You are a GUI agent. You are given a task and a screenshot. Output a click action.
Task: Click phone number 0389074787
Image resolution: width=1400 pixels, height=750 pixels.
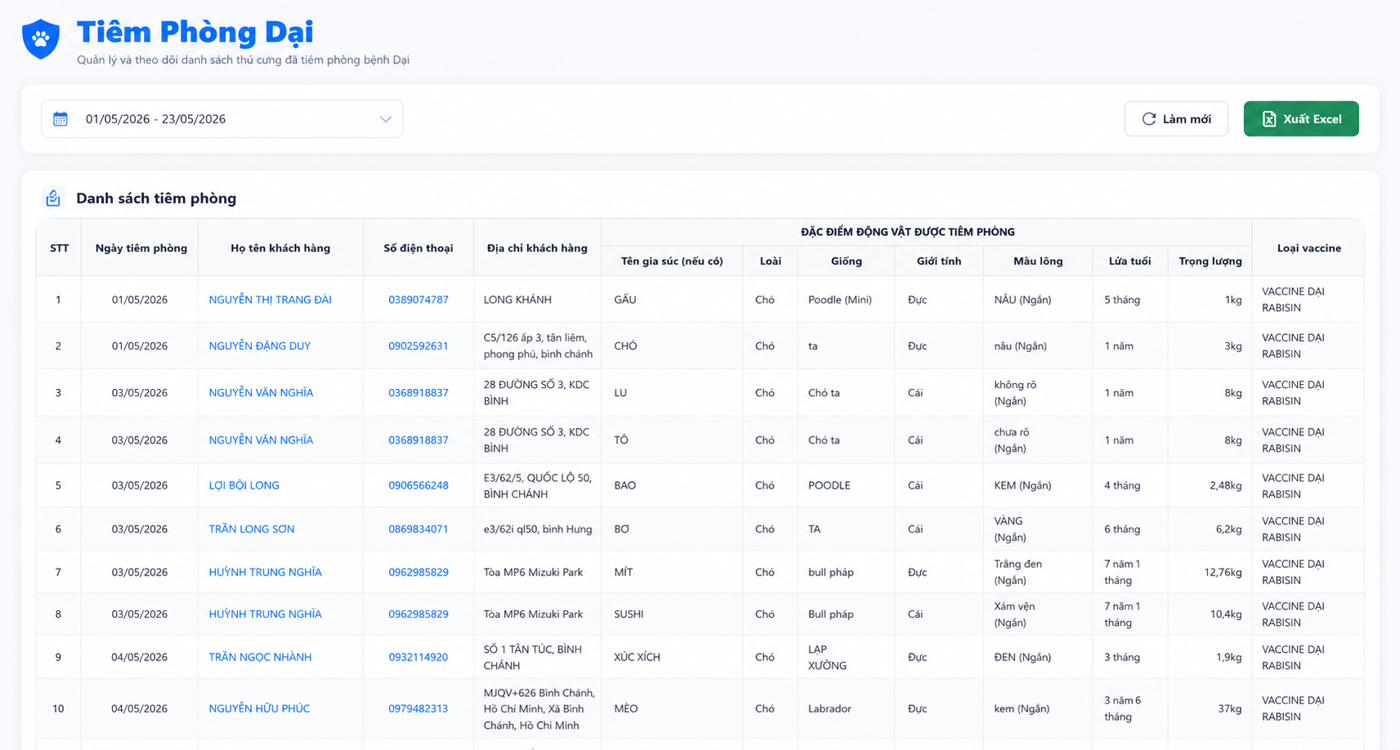pyautogui.click(x=418, y=300)
